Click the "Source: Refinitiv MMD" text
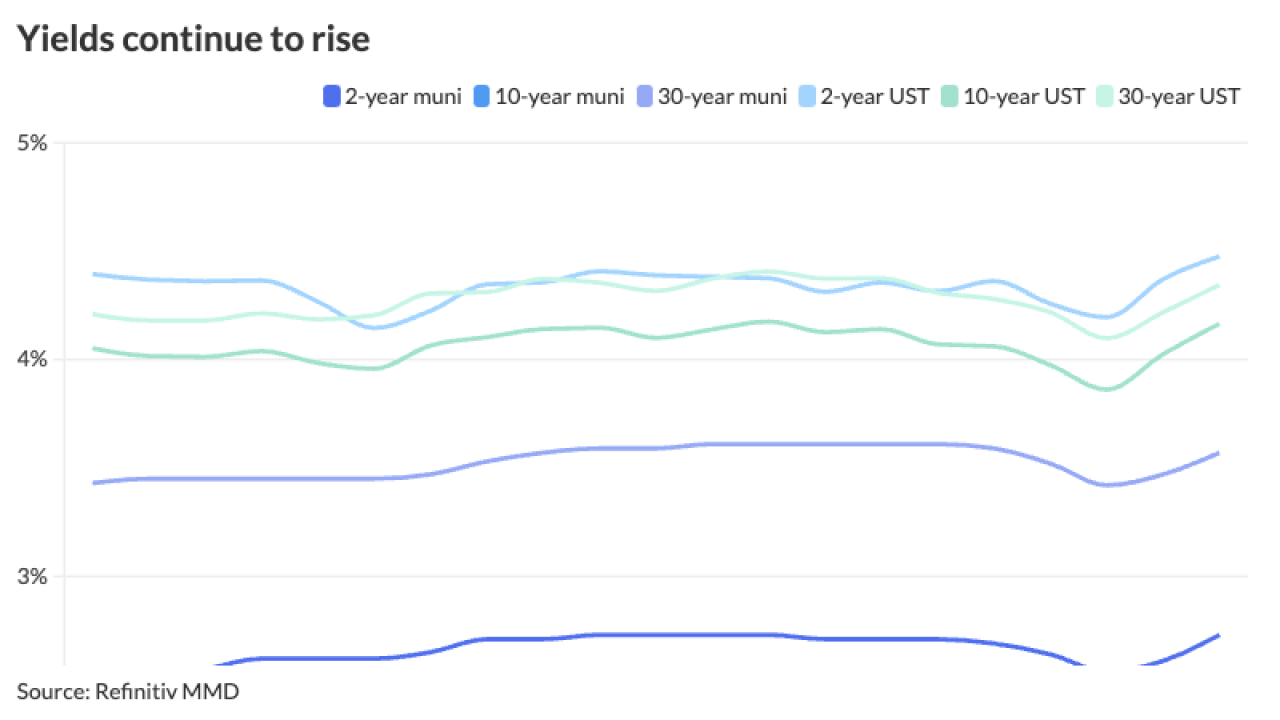The height and width of the screenshot is (720, 1280). 128,691
